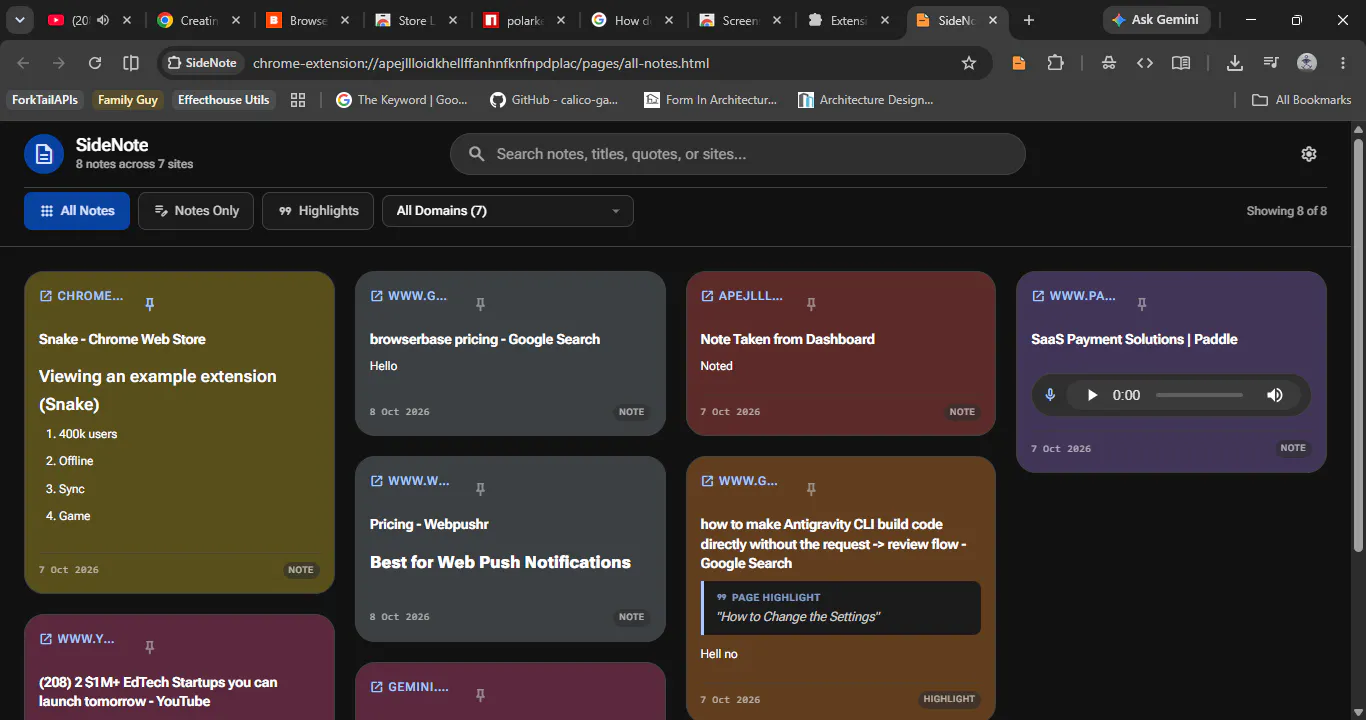Click the search notes input field
The width and height of the screenshot is (1366, 720).
coord(738,154)
